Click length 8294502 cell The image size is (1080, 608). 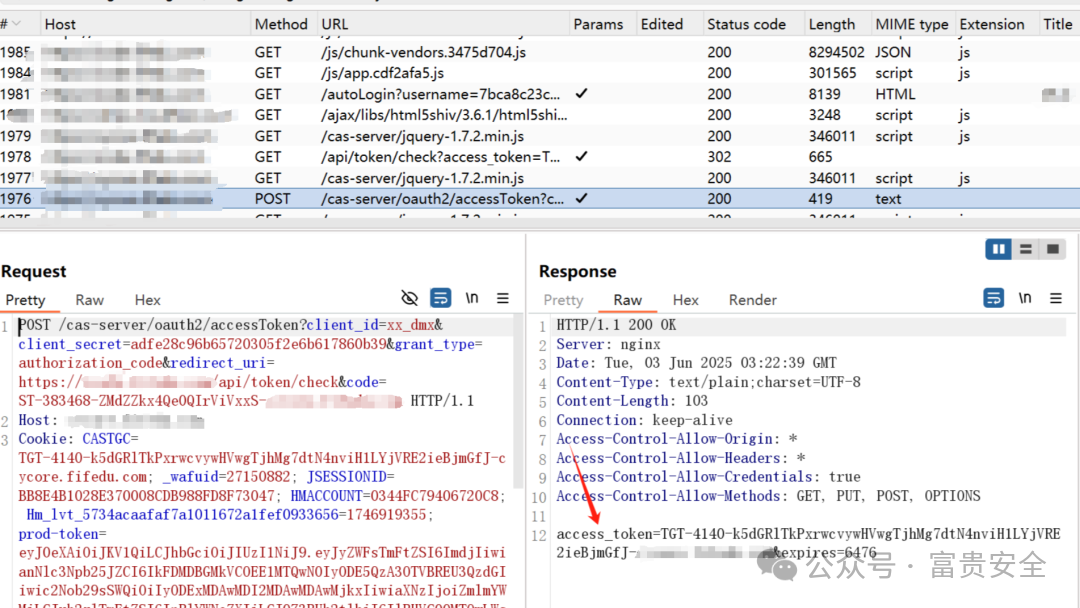[836, 52]
